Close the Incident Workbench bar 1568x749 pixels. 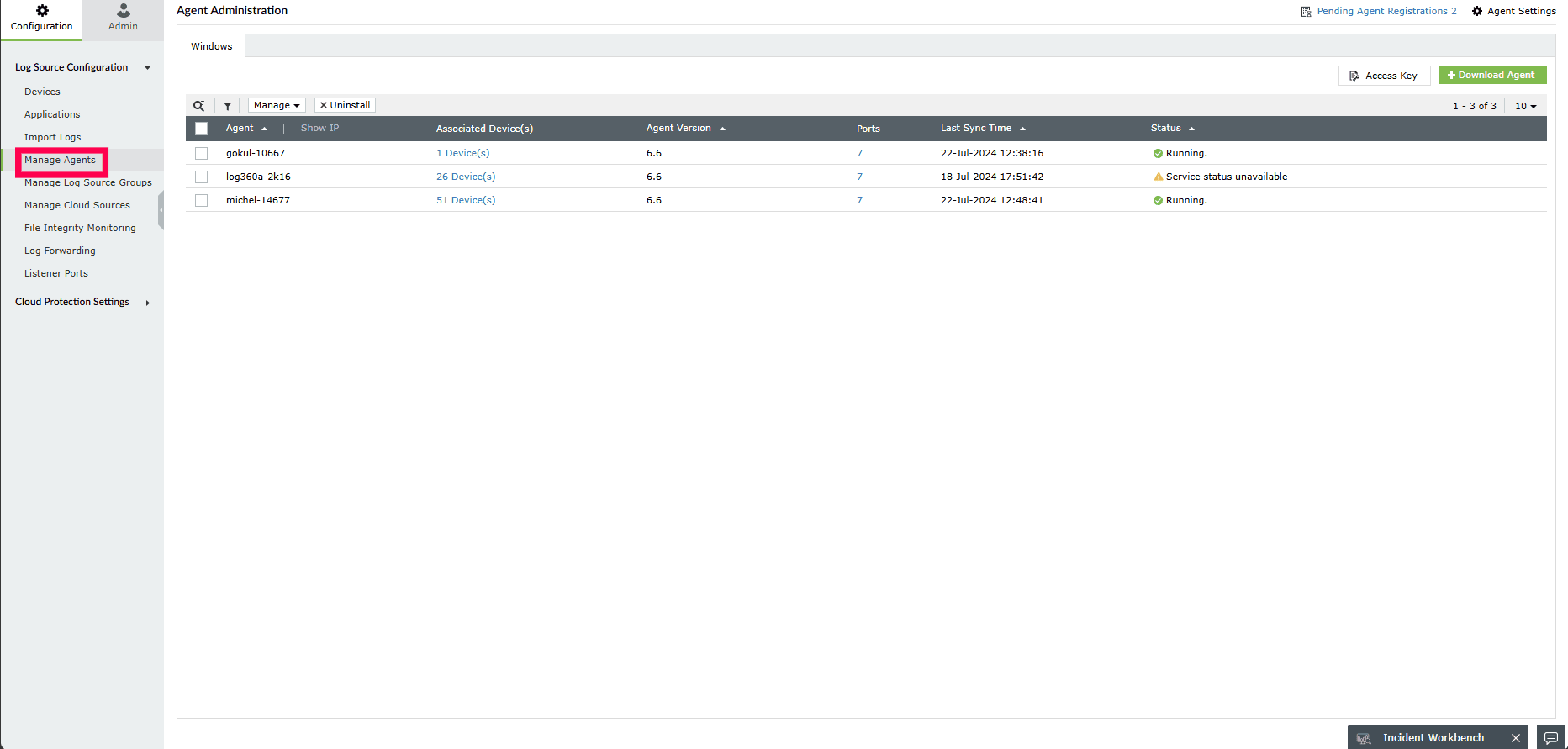coord(1516,738)
